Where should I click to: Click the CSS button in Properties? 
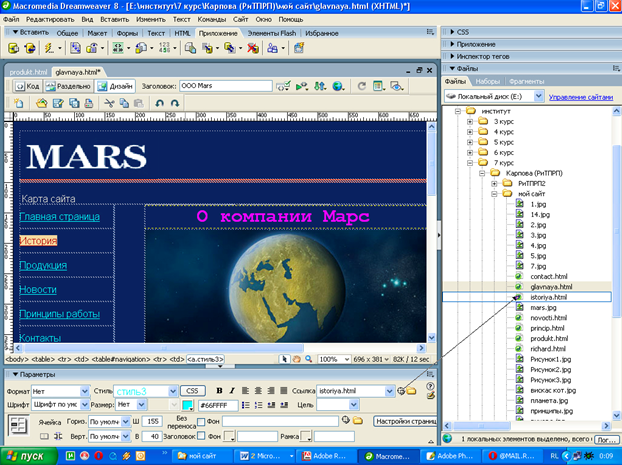click(193, 390)
